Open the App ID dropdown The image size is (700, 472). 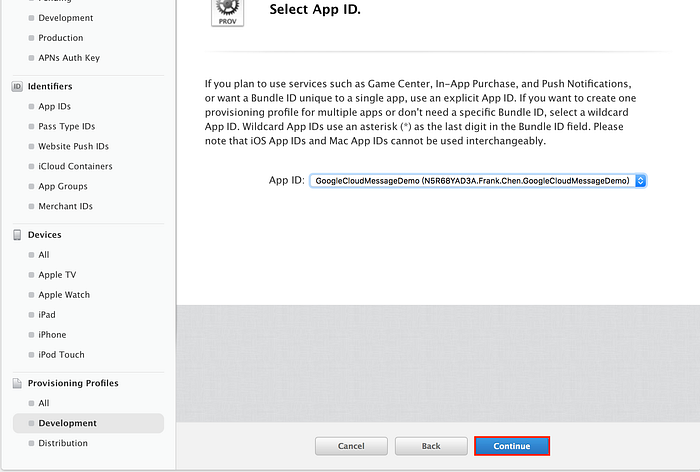coord(478,181)
